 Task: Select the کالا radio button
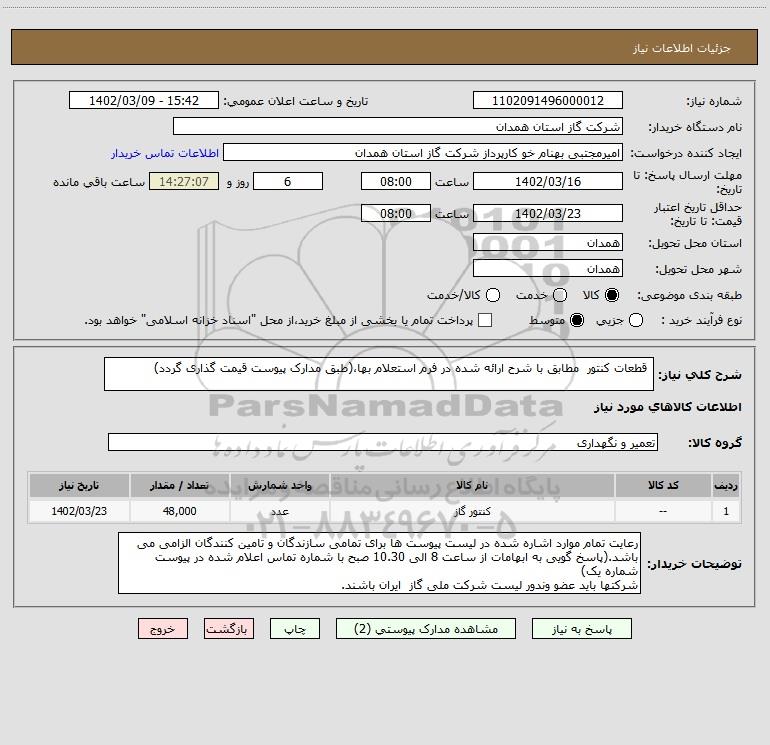point(612,295)
